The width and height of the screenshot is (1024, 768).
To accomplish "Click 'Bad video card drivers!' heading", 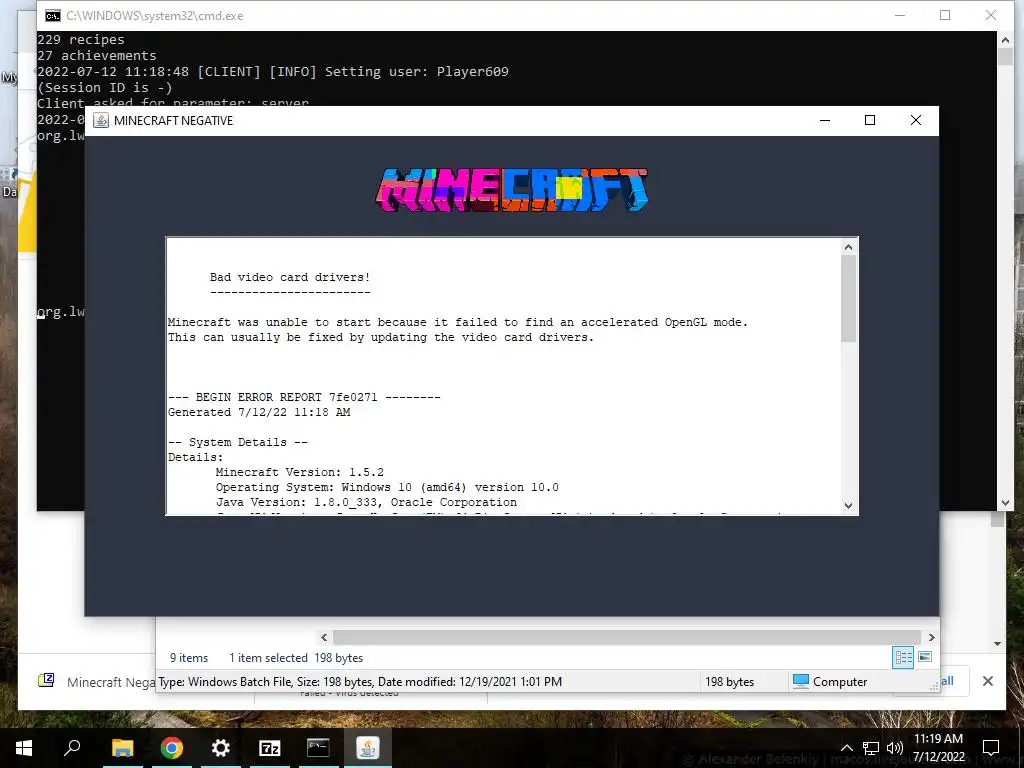I will 290,277.
